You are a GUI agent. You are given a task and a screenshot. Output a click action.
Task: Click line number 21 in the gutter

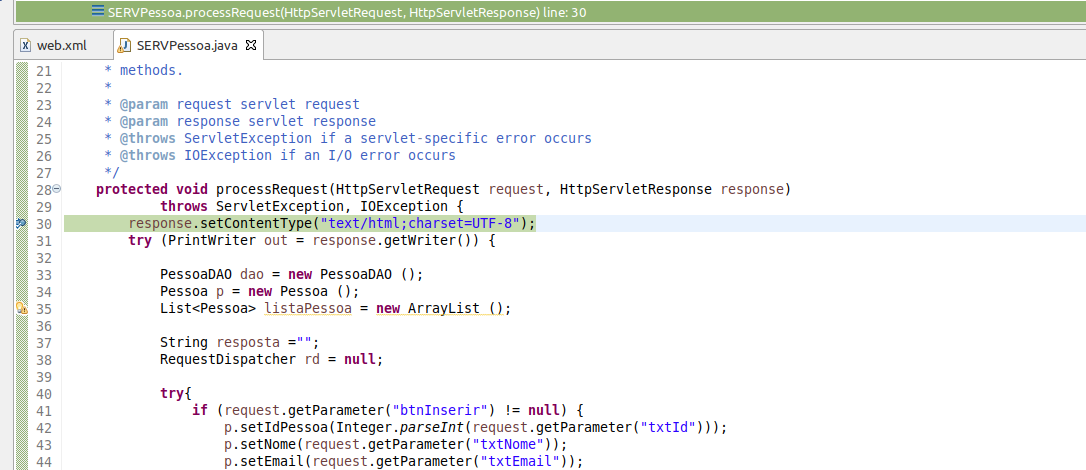[x=44, y=71]
